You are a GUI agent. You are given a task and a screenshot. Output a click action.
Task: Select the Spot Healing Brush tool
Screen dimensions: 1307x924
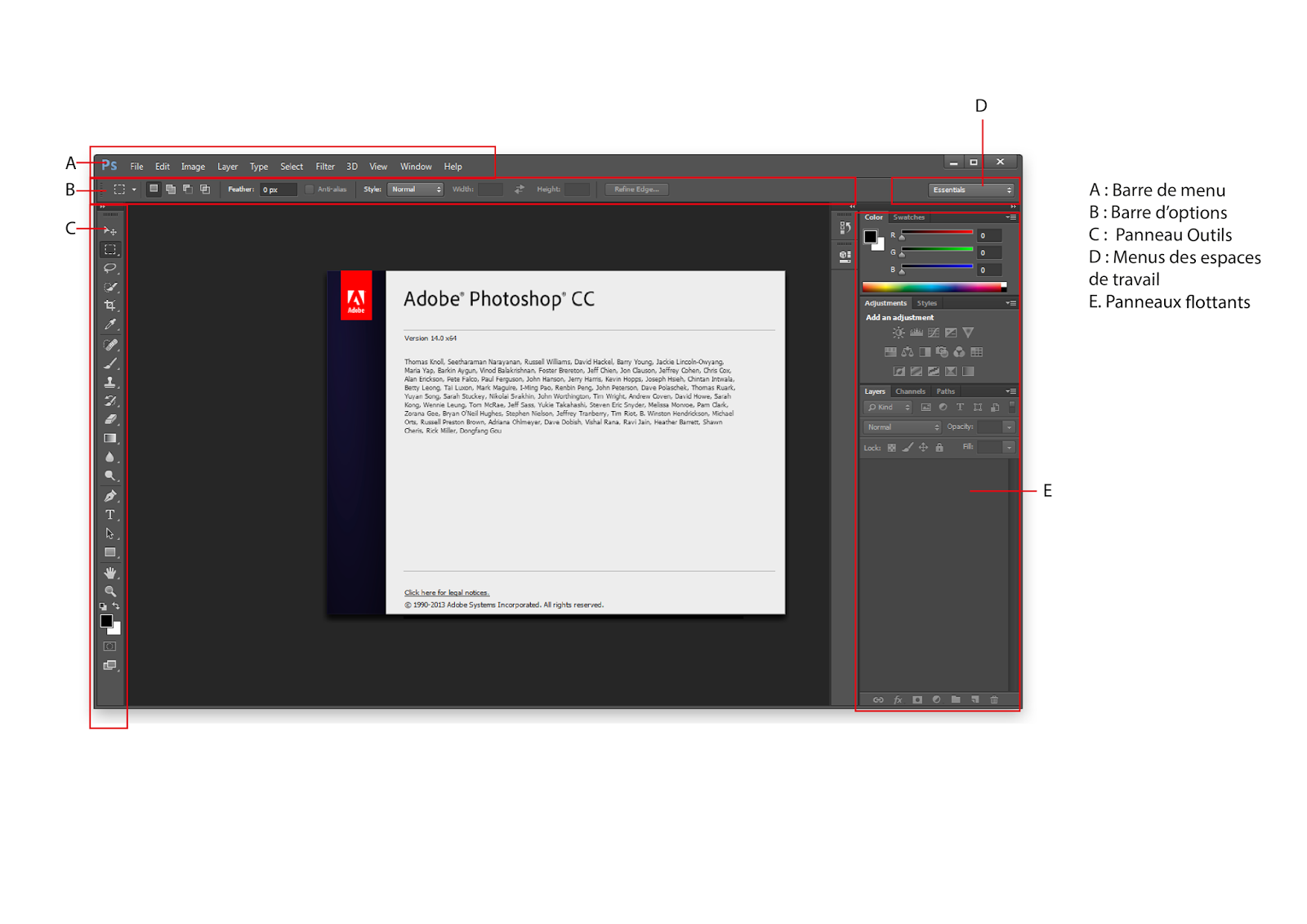pos(112,343)
